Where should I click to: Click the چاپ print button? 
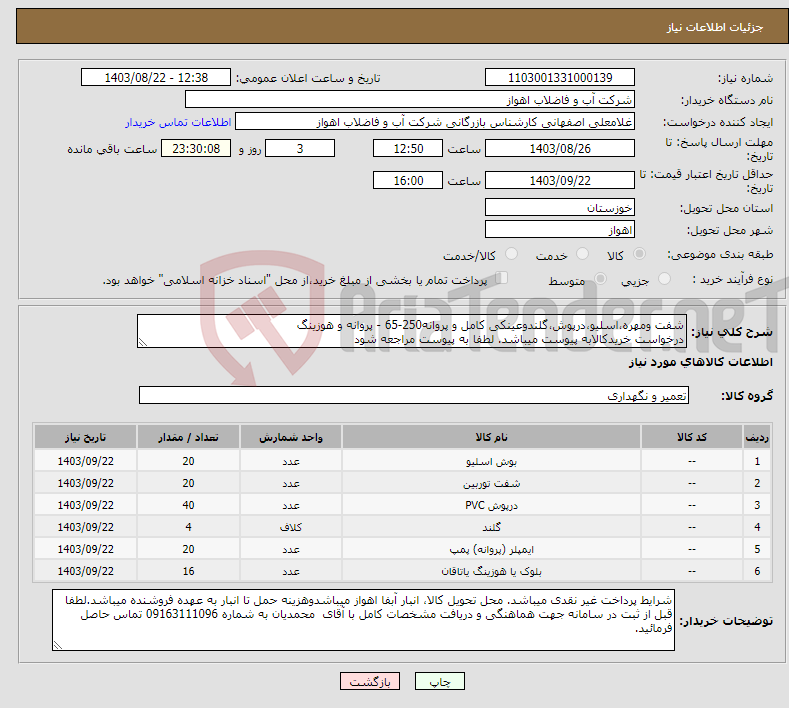tap(439, 681)
